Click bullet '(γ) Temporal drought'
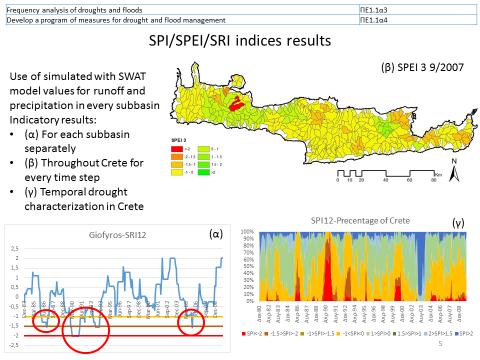480x360 pixels. pos(76,192)
